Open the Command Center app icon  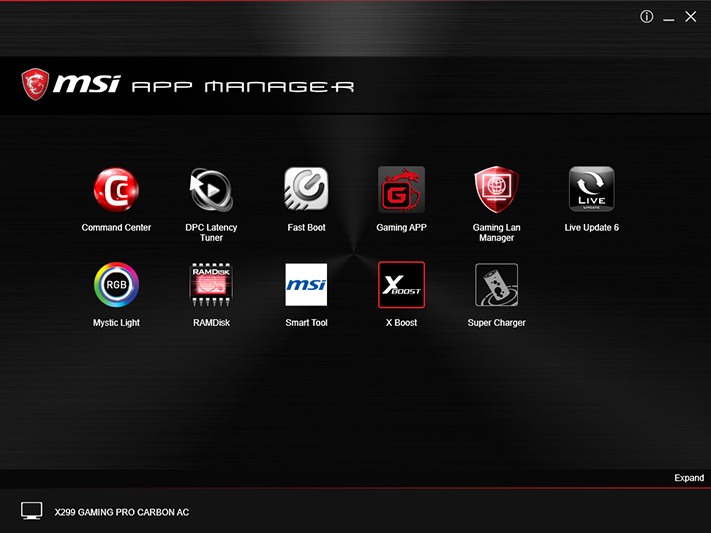[116, 190]
